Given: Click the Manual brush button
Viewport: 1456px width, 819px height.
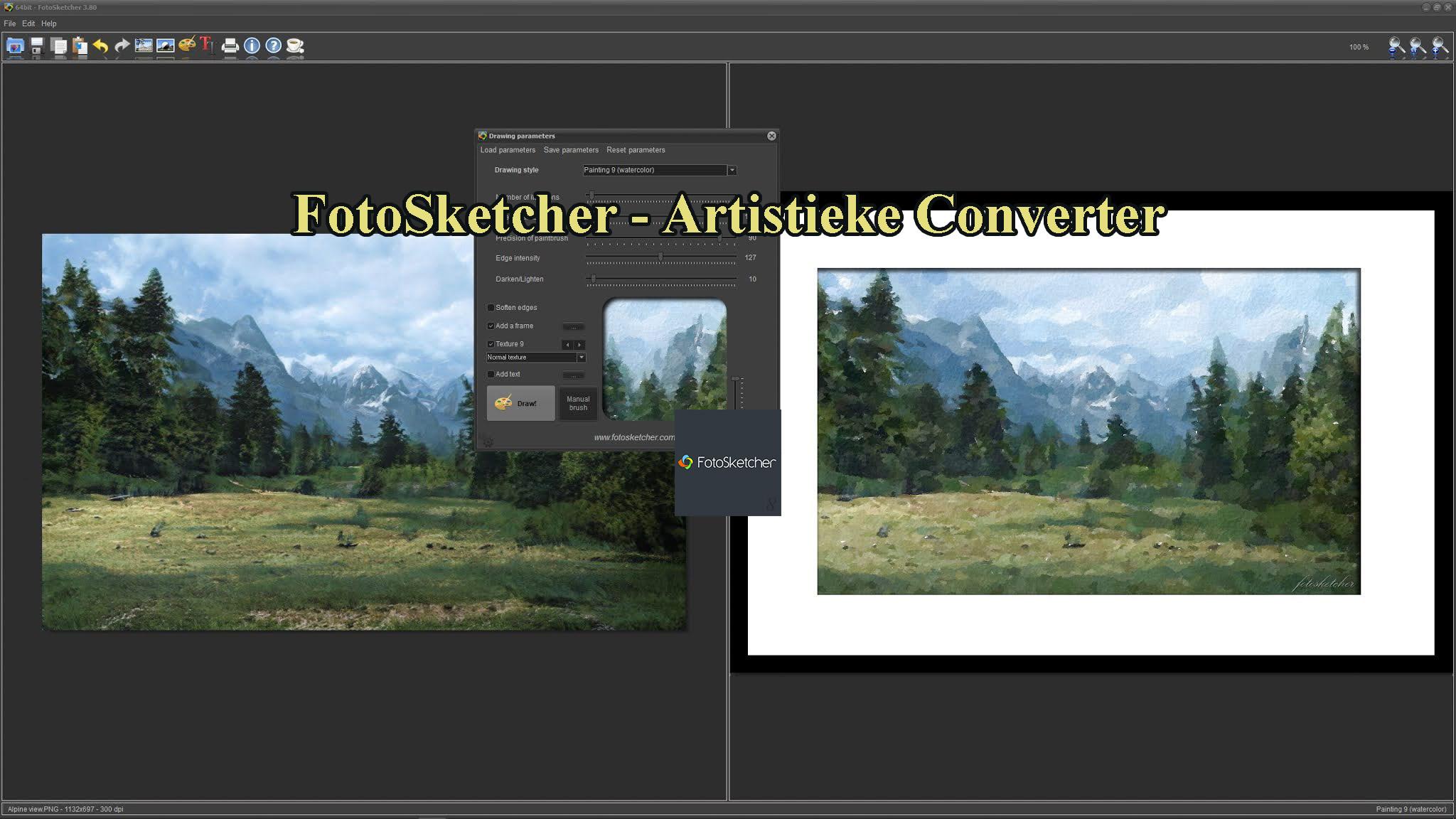Looking at the screenshot, I should click(x=578, y=403).
